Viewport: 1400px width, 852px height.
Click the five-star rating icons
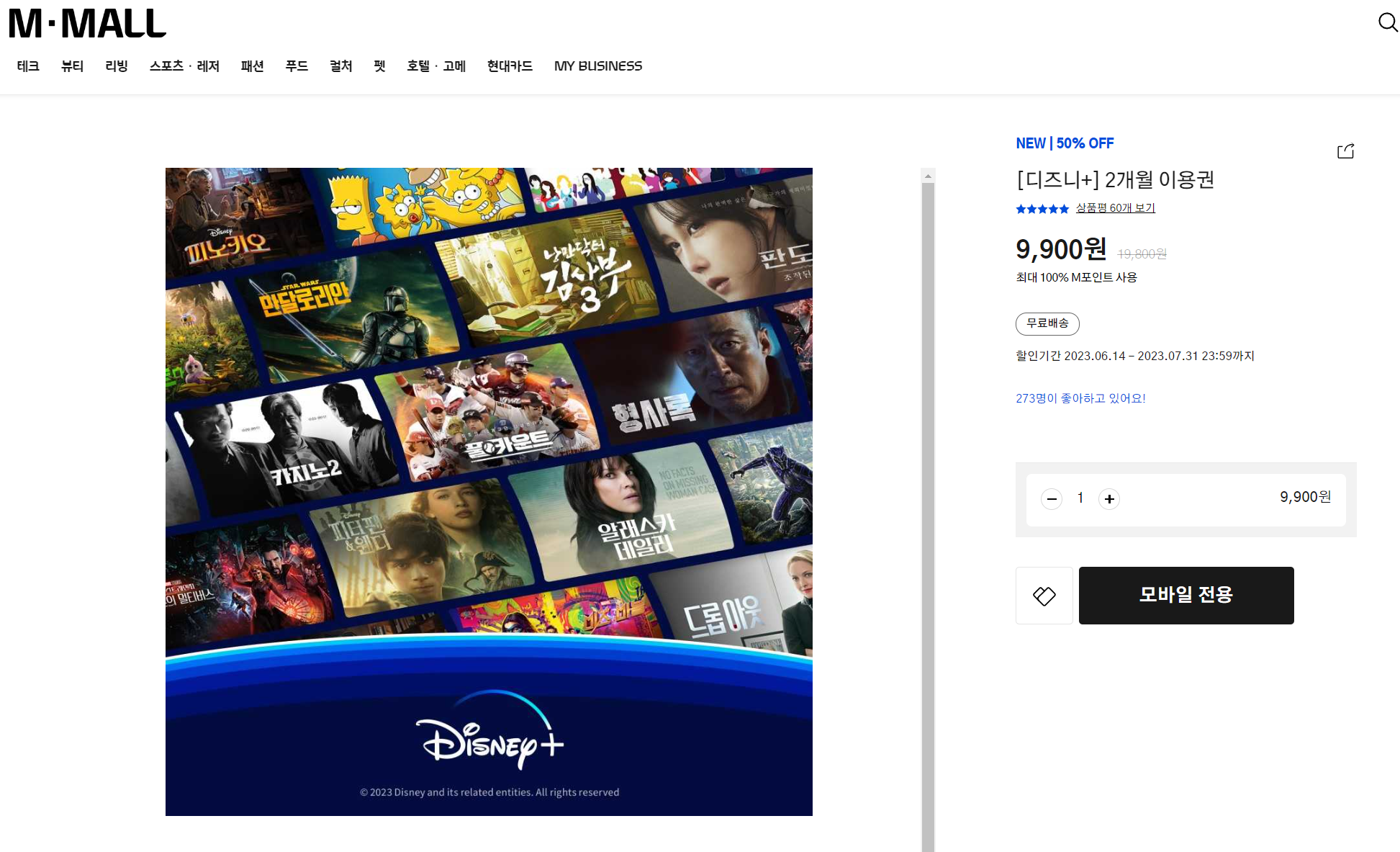coord(1042,209)
